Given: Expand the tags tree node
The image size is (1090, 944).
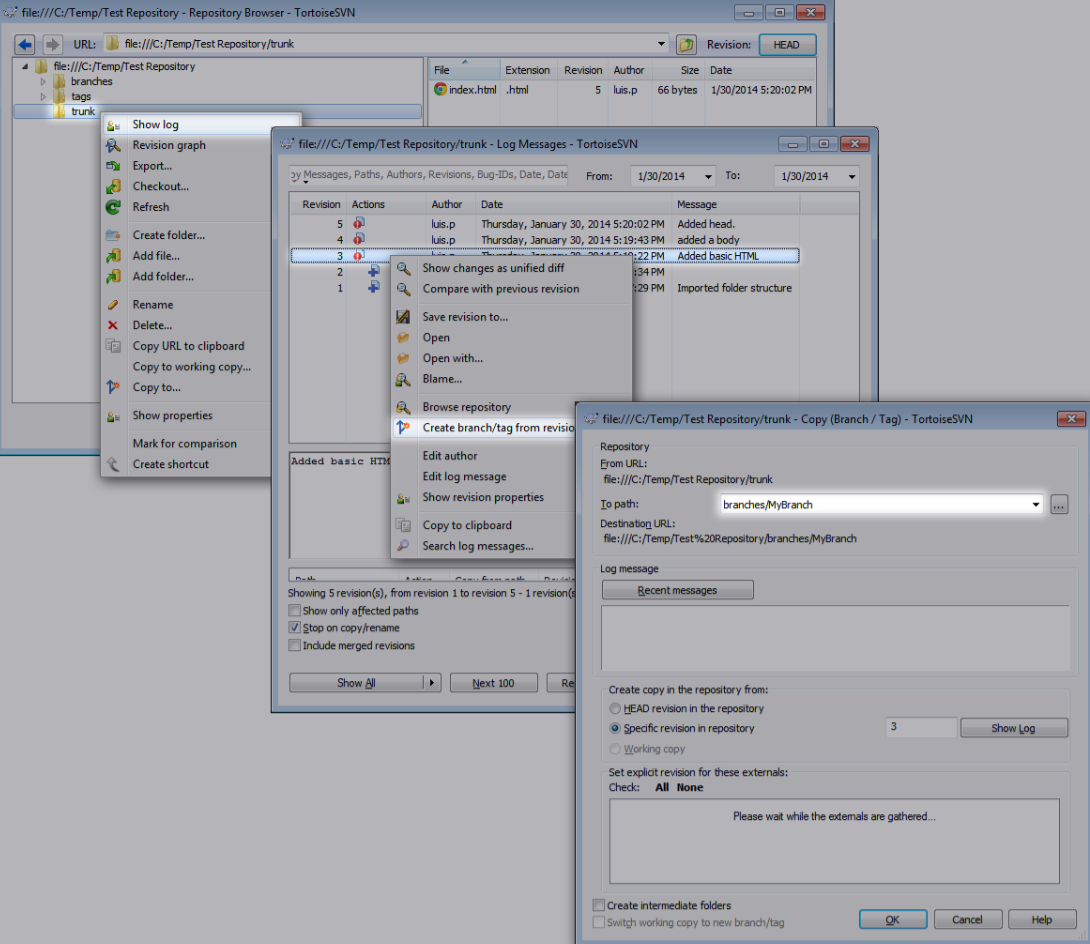Looking at the screenshot, I should click(43, 97).
